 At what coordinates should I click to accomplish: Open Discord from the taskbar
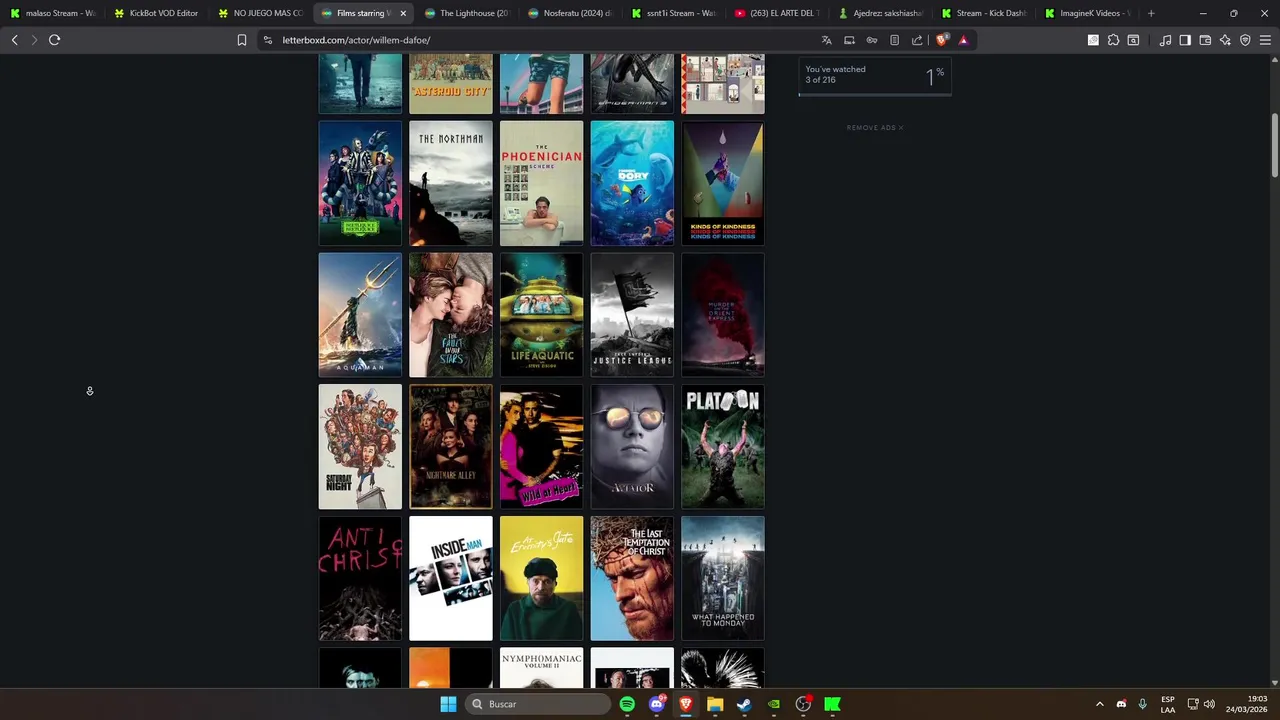pyautogui.click(x=657, y=704)
